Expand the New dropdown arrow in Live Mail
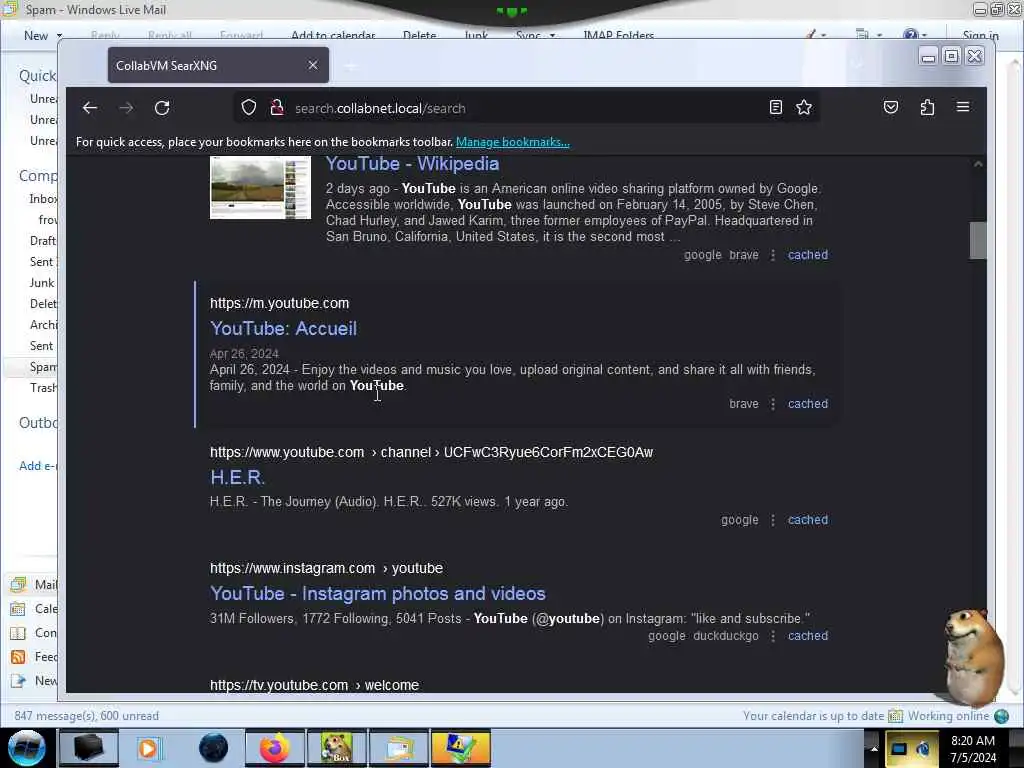Image resolution: width=1024 pixels, height=768 pixels. [x=59, y=35]
